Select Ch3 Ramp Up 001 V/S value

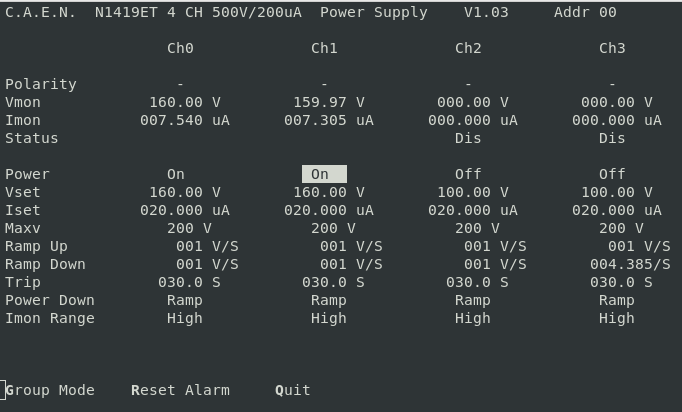[639, 246]
